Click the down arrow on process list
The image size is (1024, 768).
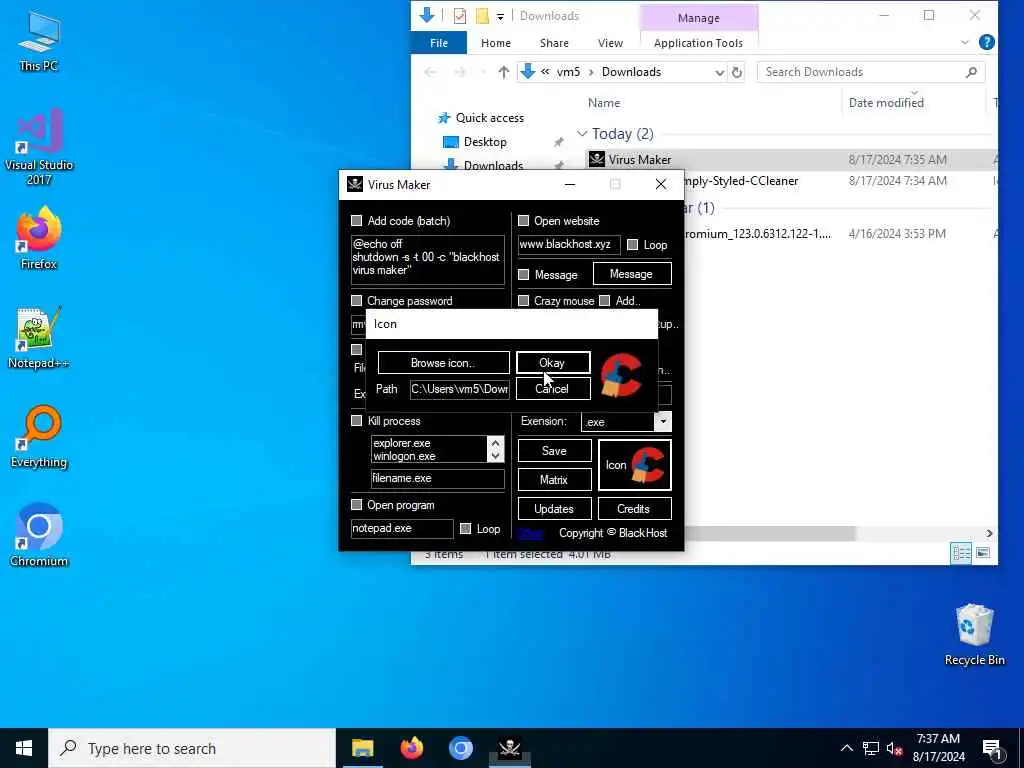(496, 456)
